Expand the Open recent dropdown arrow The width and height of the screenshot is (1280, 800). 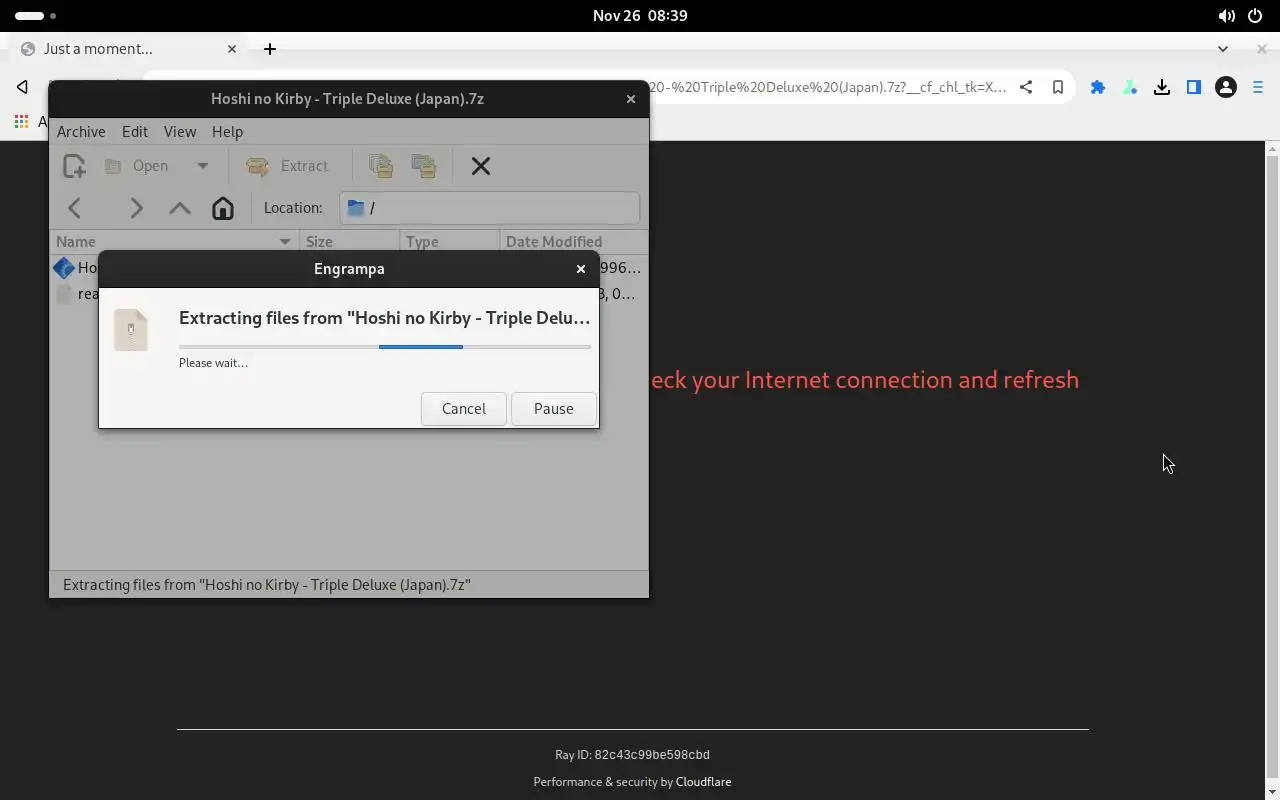pyautogui.click(x=202, y=166)
